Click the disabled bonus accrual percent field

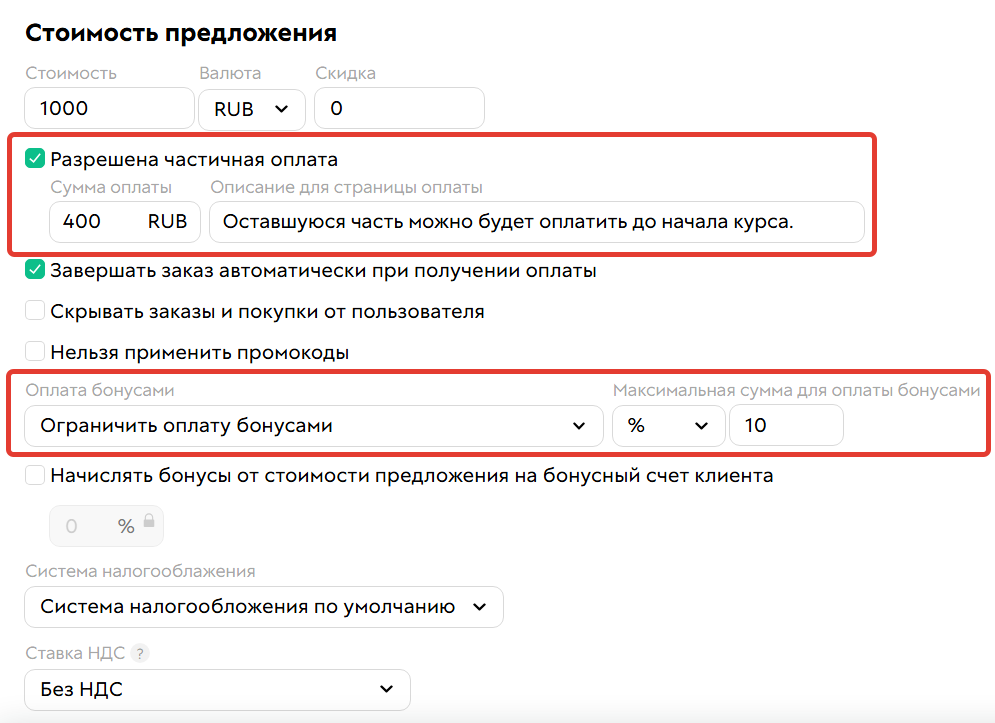coord(107,526)
